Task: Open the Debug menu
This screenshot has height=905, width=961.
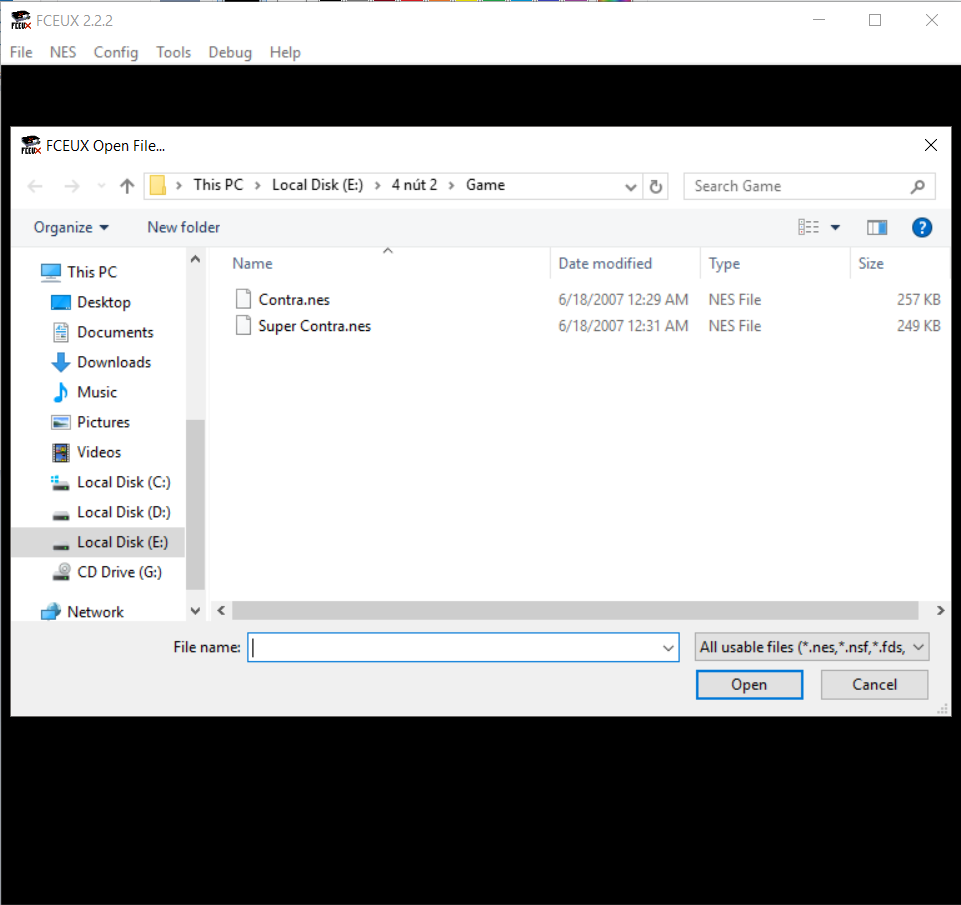Action: [x=230, y=52]
